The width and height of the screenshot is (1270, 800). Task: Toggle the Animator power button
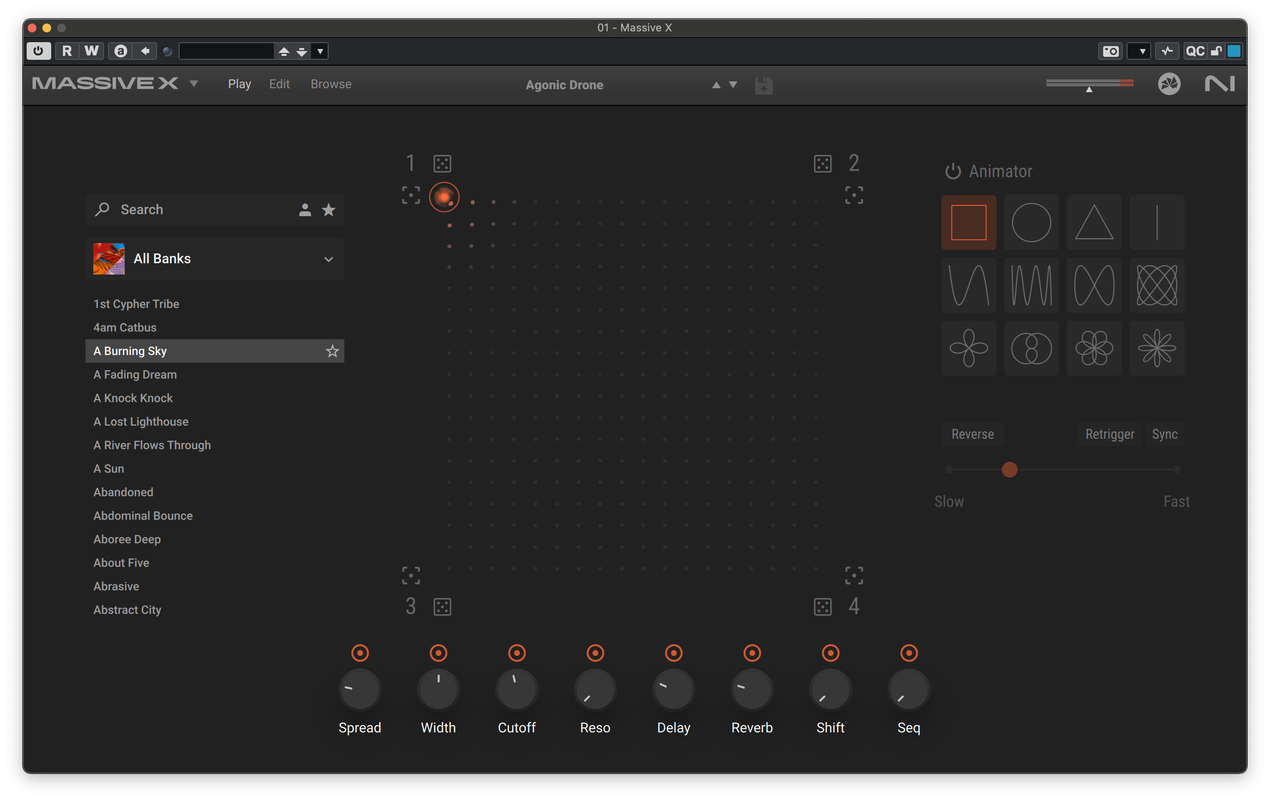point(953,172)
